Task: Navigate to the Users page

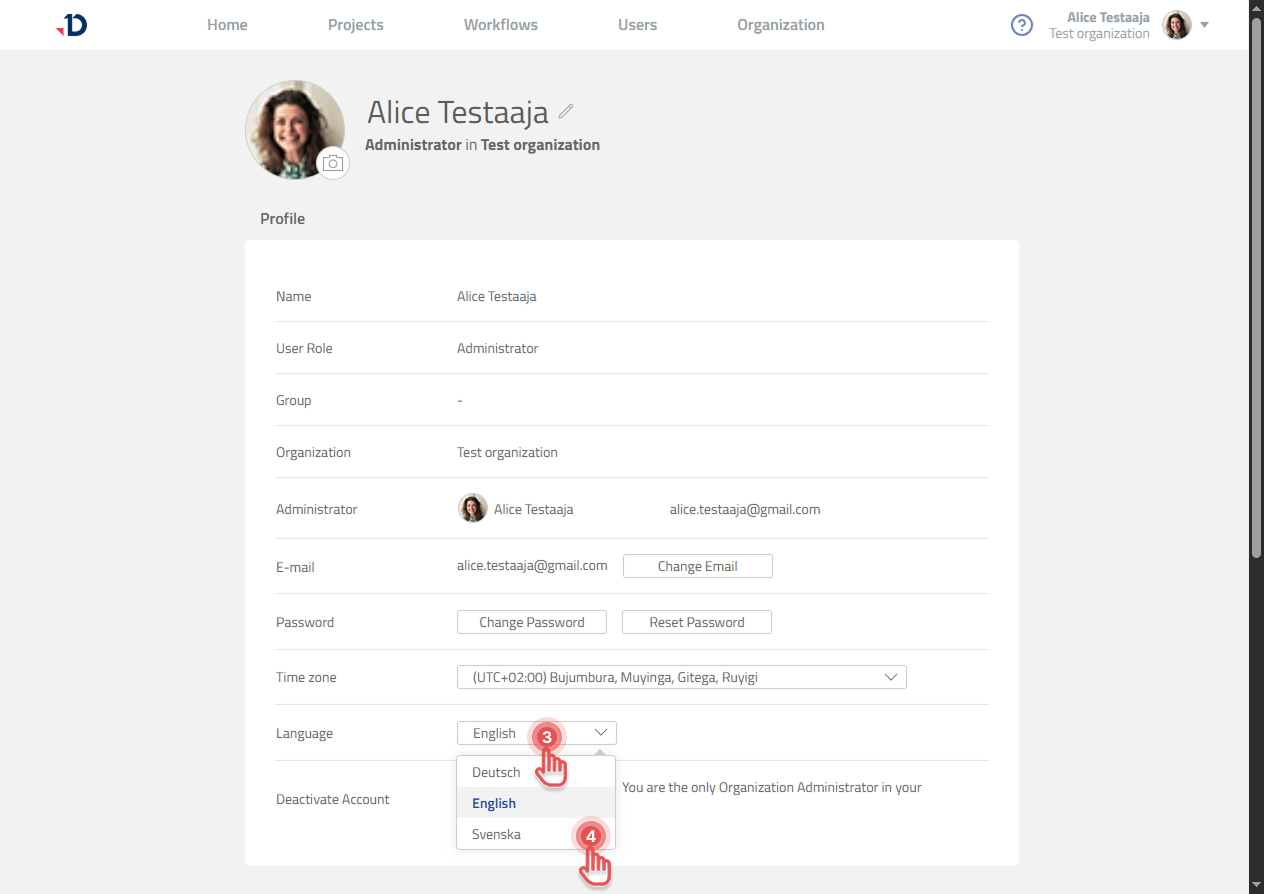Action: pos(637,25)
